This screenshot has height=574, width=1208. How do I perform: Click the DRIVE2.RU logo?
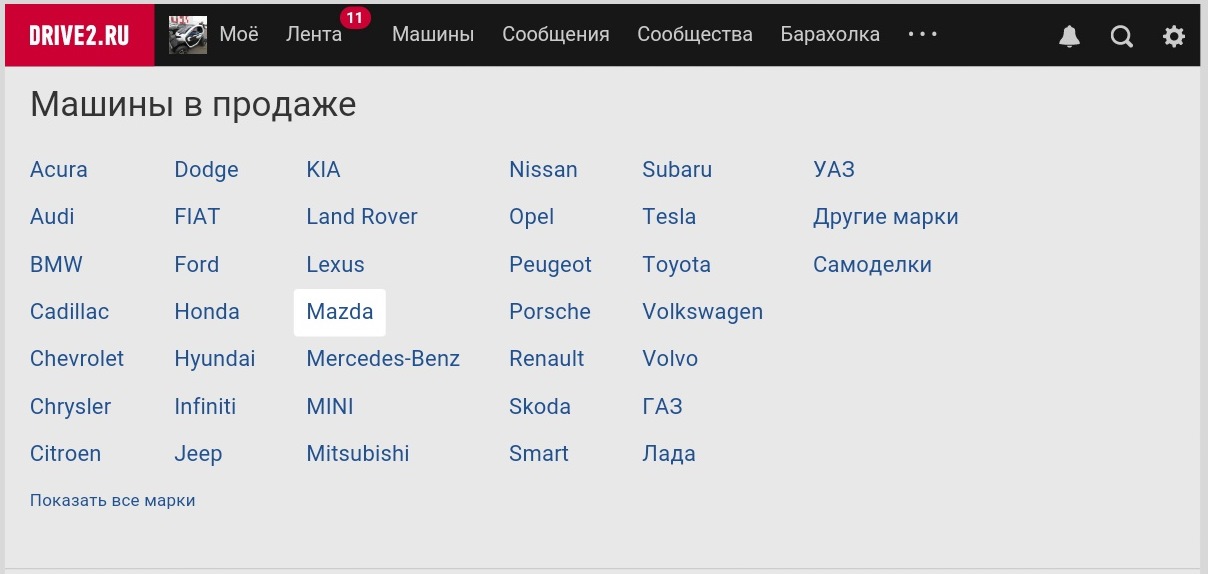[x=79, y=36]
